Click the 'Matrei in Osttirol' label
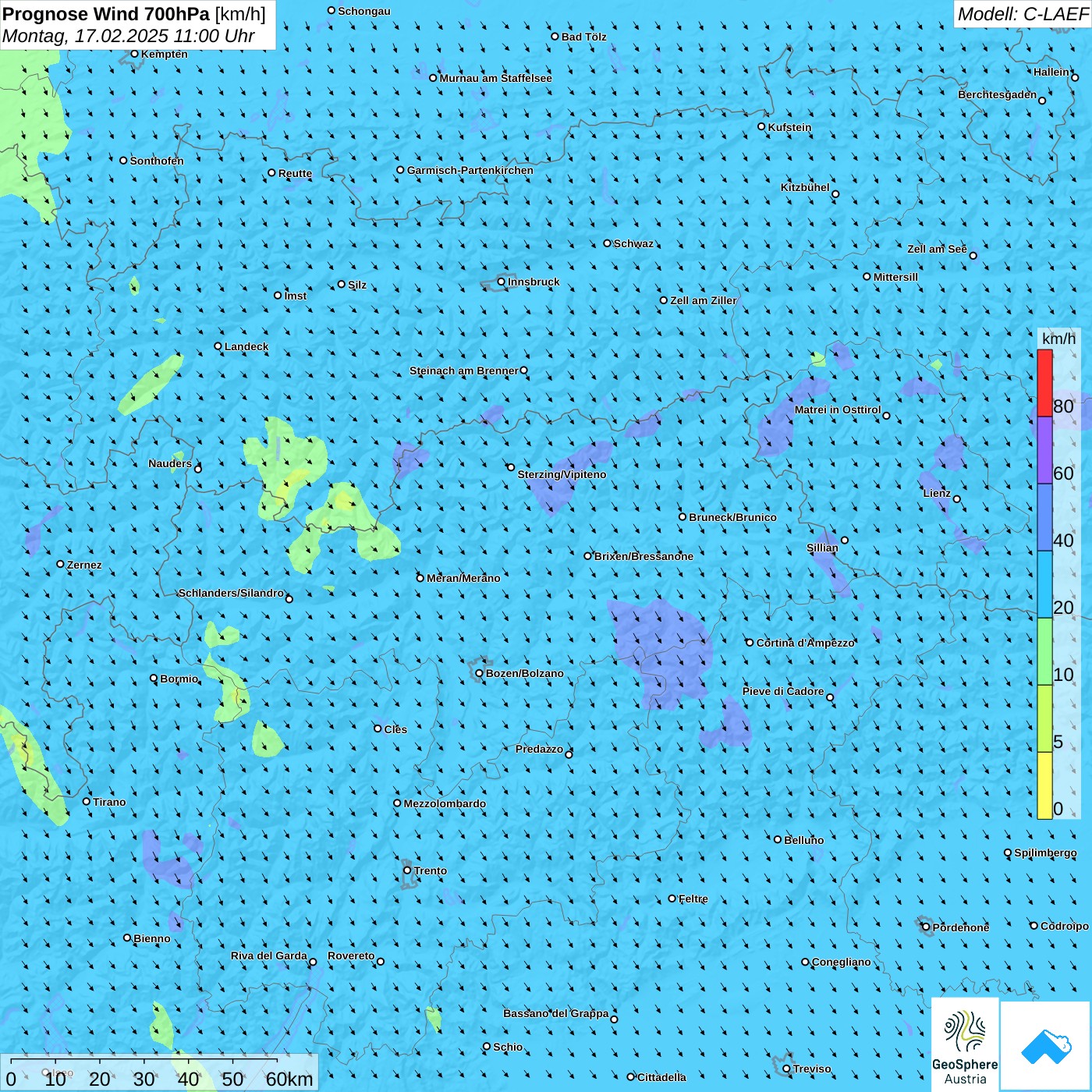This screenshot has width=1092, height=1092. tap(838, 409)
